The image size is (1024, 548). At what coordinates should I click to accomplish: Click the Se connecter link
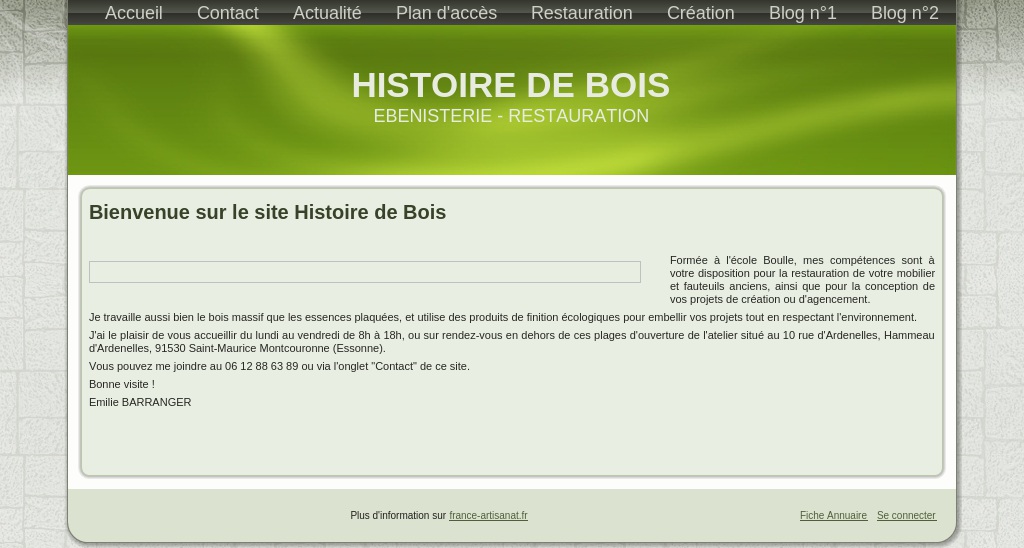click(x=906, y=515)
